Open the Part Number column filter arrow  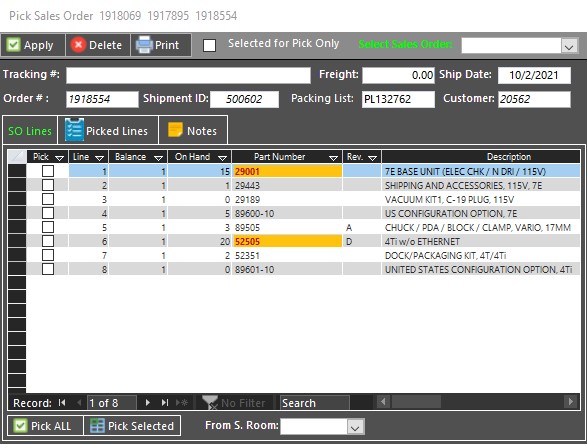(333, 158)
